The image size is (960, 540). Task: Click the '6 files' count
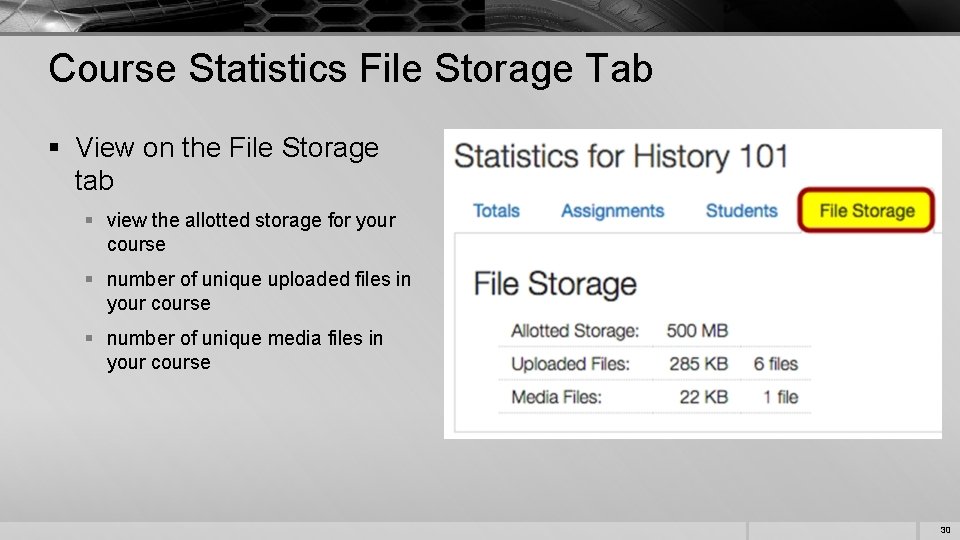(776, 364)
